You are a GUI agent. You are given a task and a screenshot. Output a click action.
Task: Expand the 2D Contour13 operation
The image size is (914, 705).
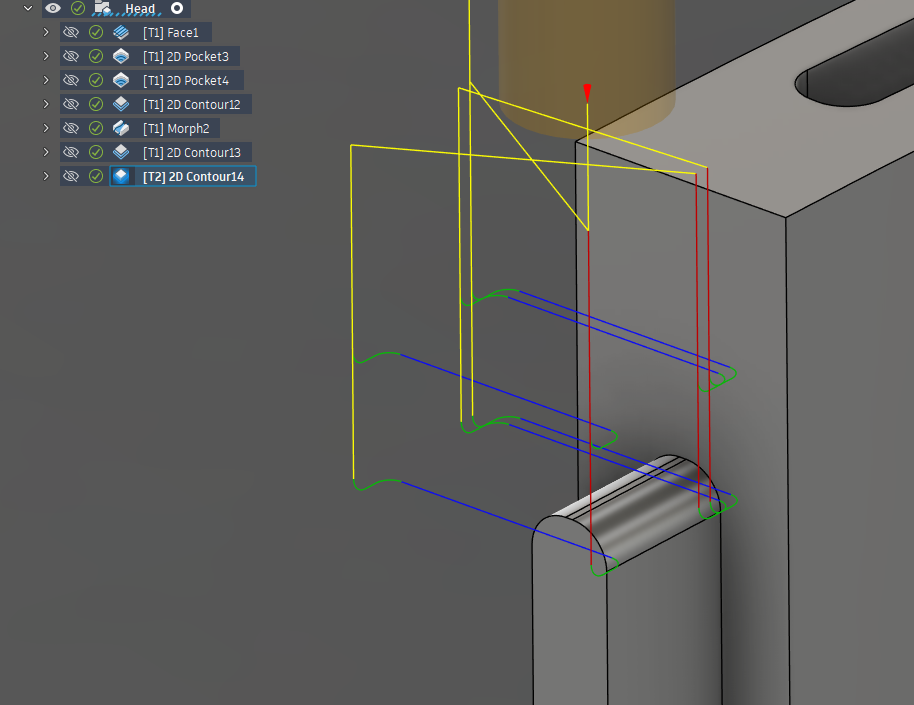coord(46,152)
